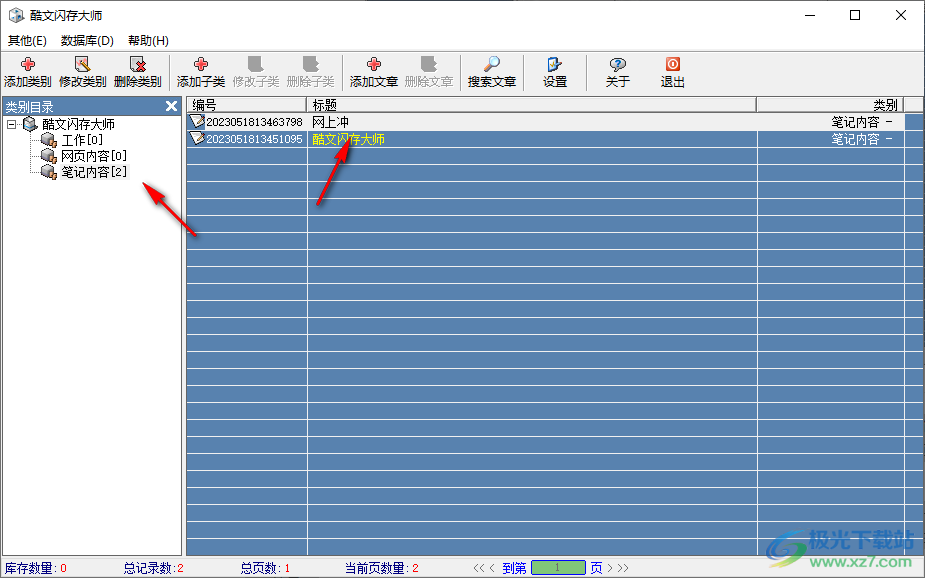Minimize the 酷文闪存大师 window
The height and width of the screenshot is (578, 925).
tap(809, 15)
